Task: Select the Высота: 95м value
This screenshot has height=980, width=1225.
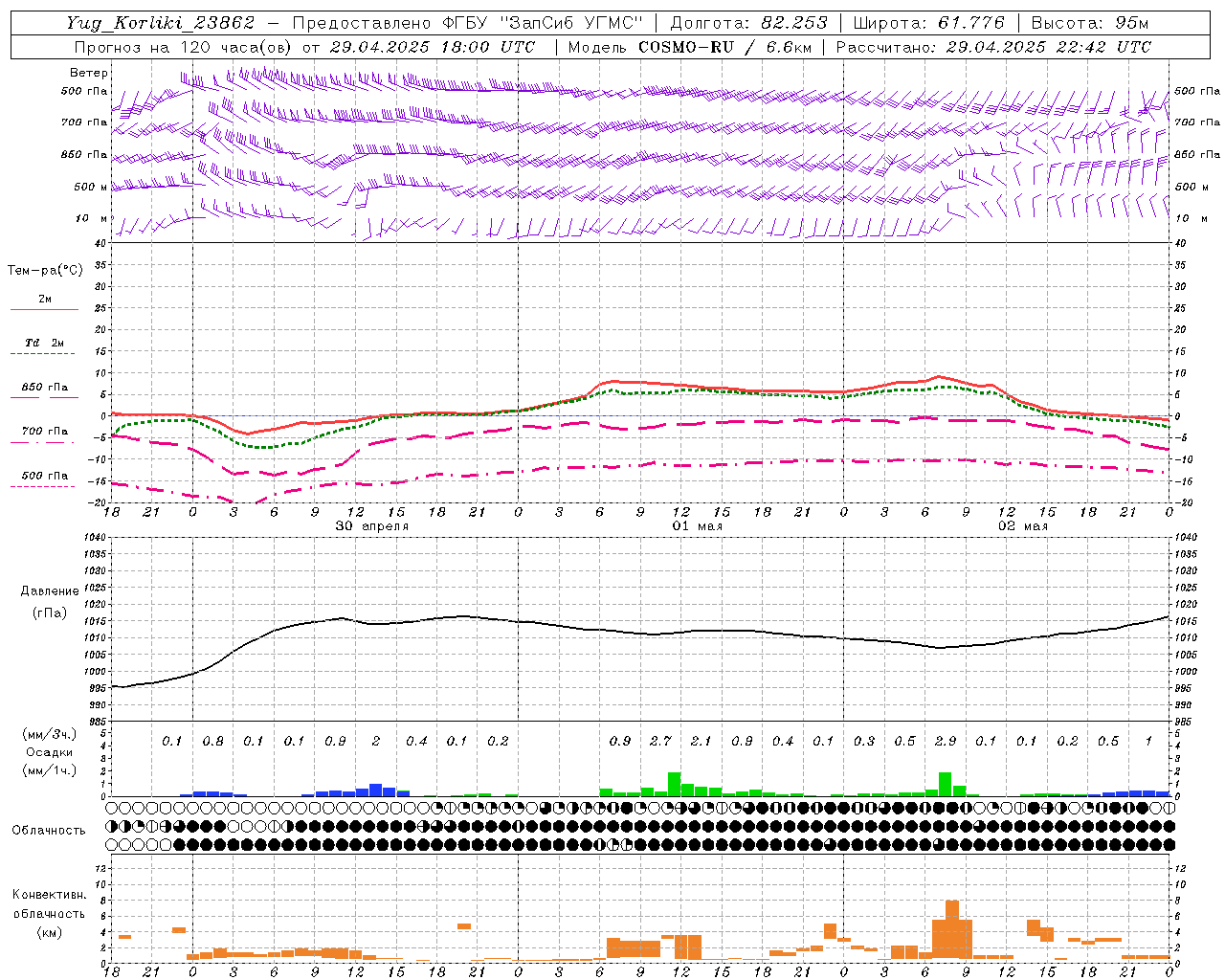Action: pos(1090,23)
